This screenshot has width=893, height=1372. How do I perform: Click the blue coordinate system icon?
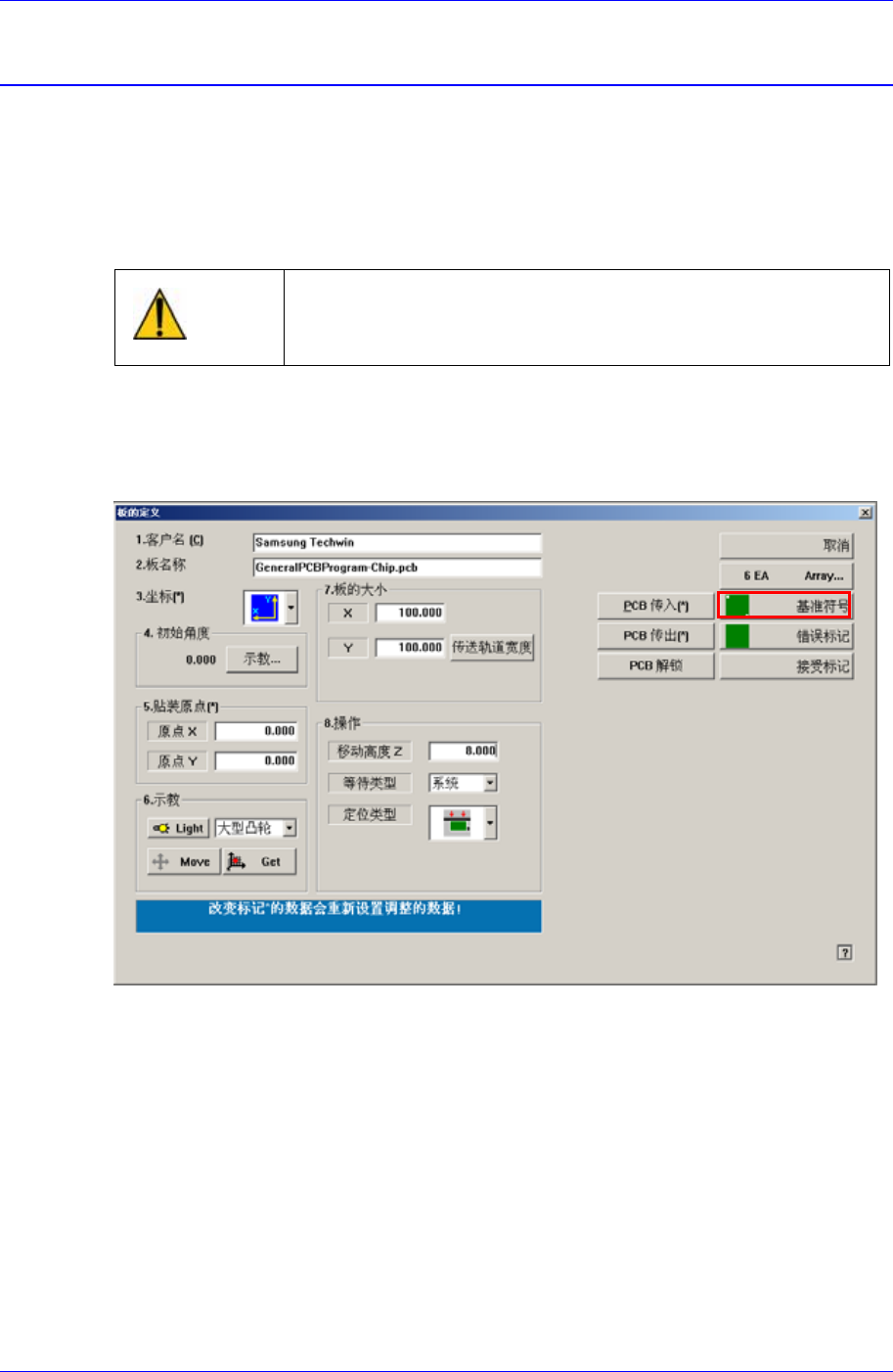264,608
